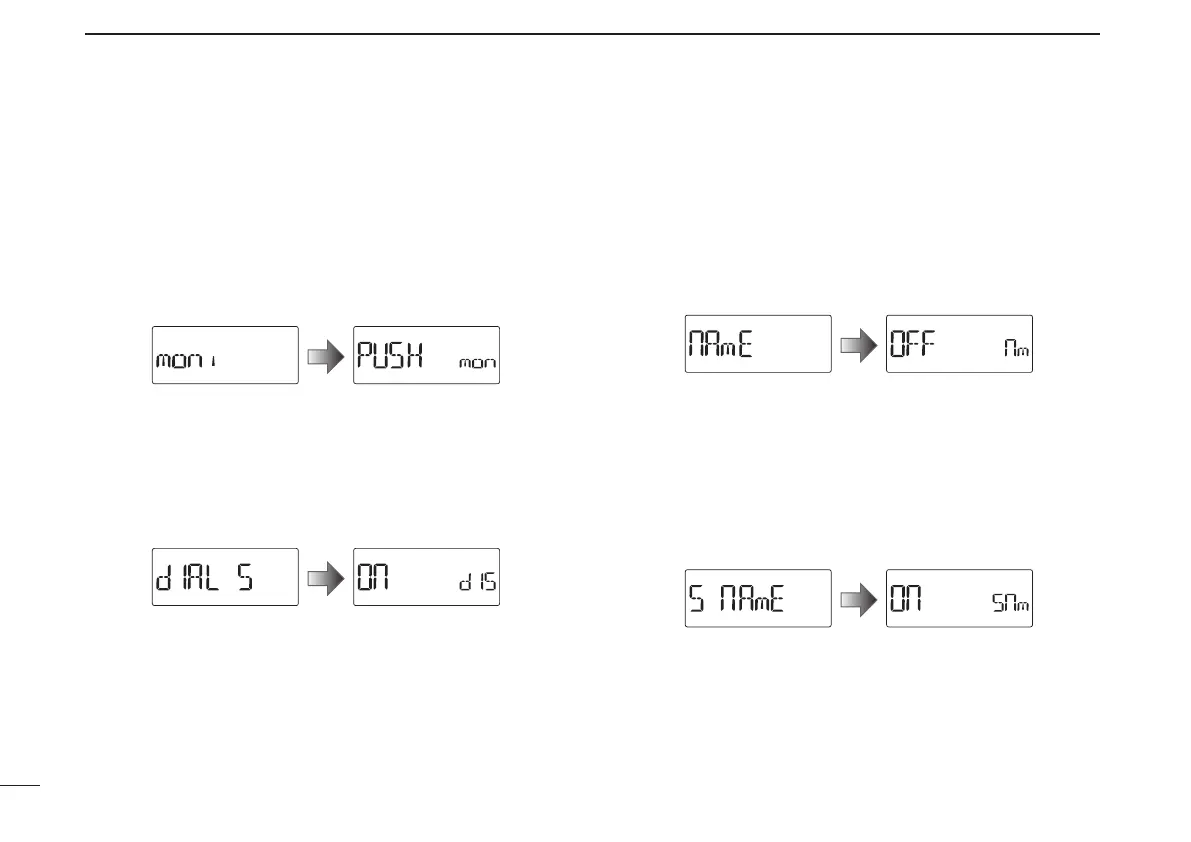Click the large PUSH text in display

click(x=389, y=355)
